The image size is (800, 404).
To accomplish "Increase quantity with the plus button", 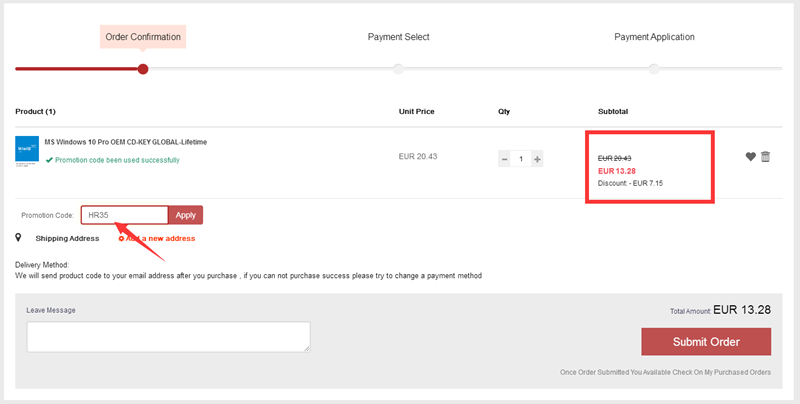I will pos(537,158).
